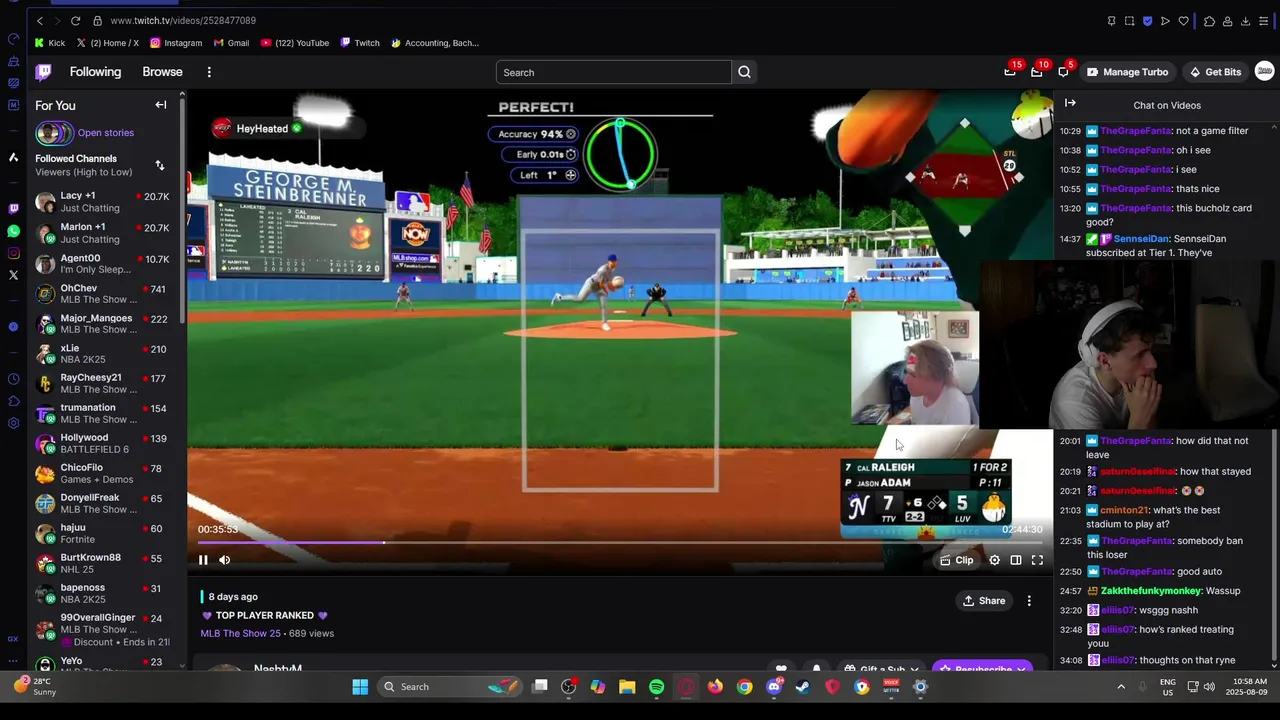This screenshot has height=720, width=1280.
Task: Open File Explorer from taskbar
Action: [627, 687]
